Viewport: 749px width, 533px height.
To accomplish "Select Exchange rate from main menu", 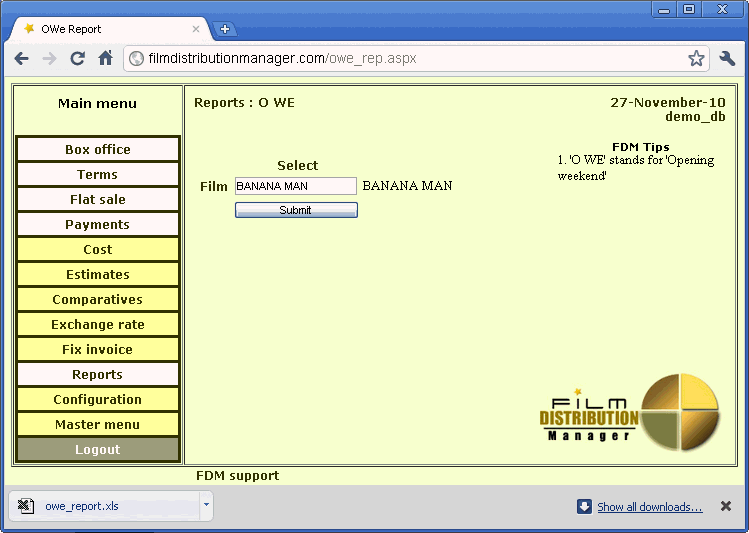I will 98,324.
